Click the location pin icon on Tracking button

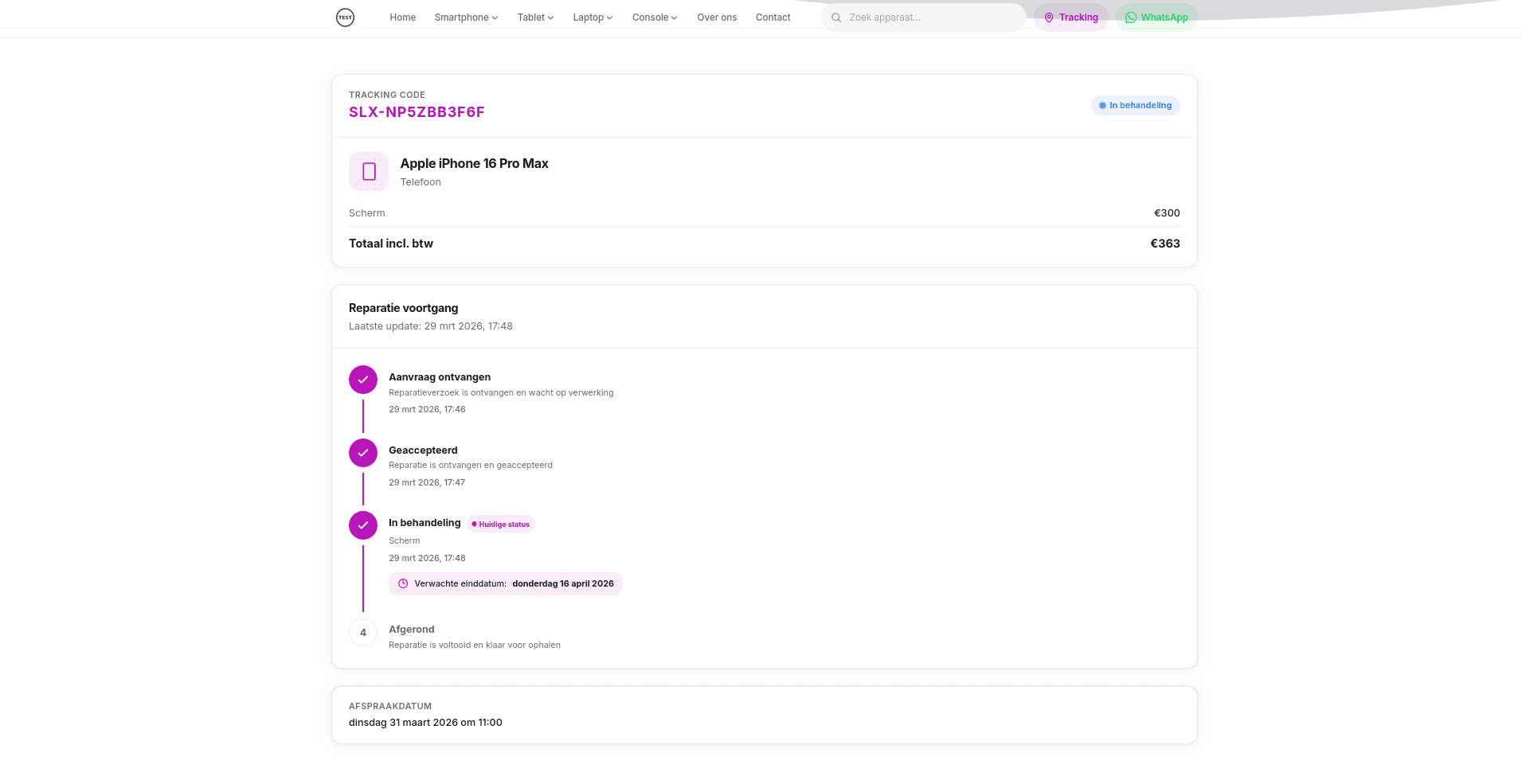[x=1049, y=17]
